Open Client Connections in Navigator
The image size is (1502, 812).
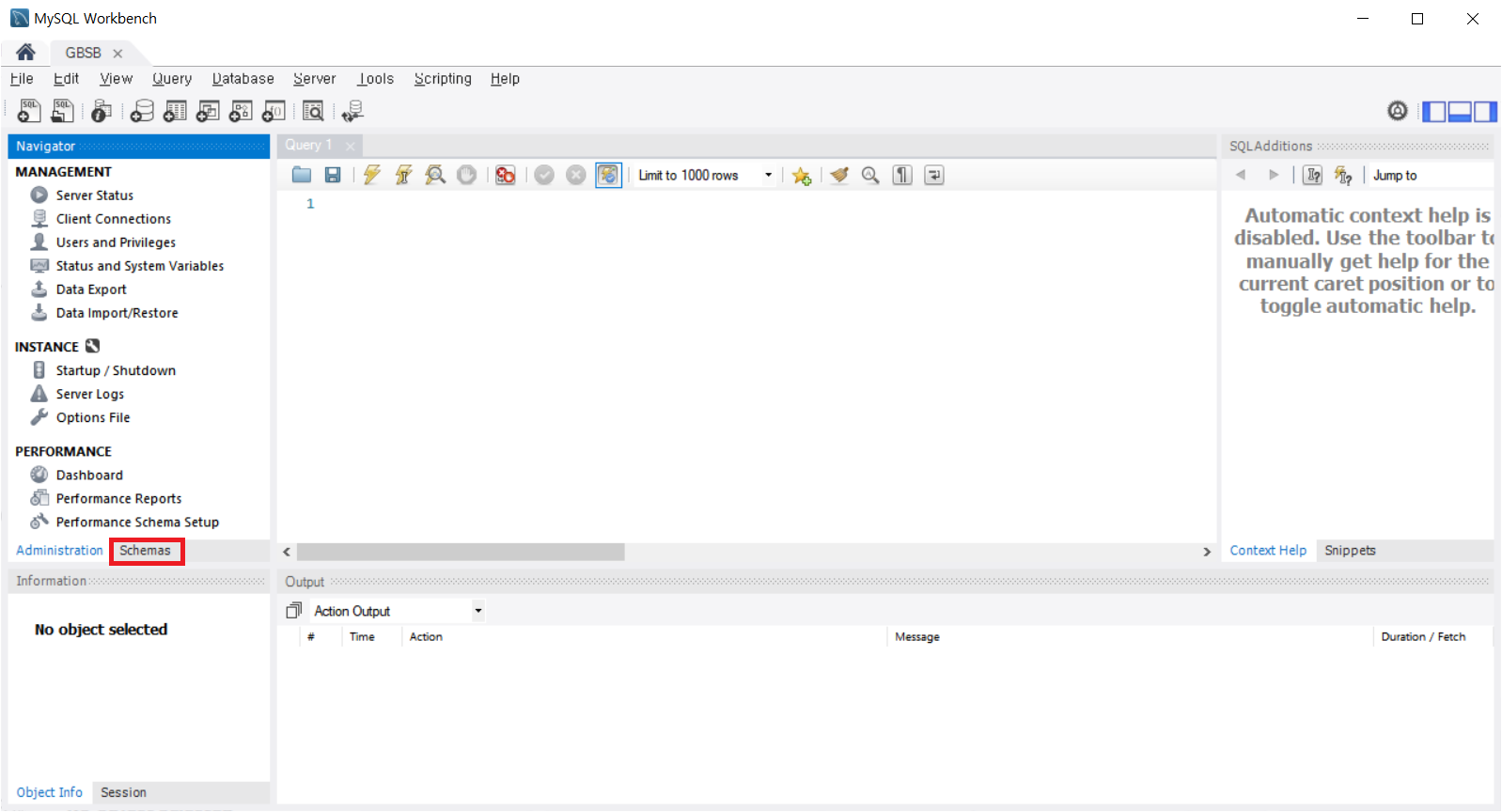(x=113, y=219)
